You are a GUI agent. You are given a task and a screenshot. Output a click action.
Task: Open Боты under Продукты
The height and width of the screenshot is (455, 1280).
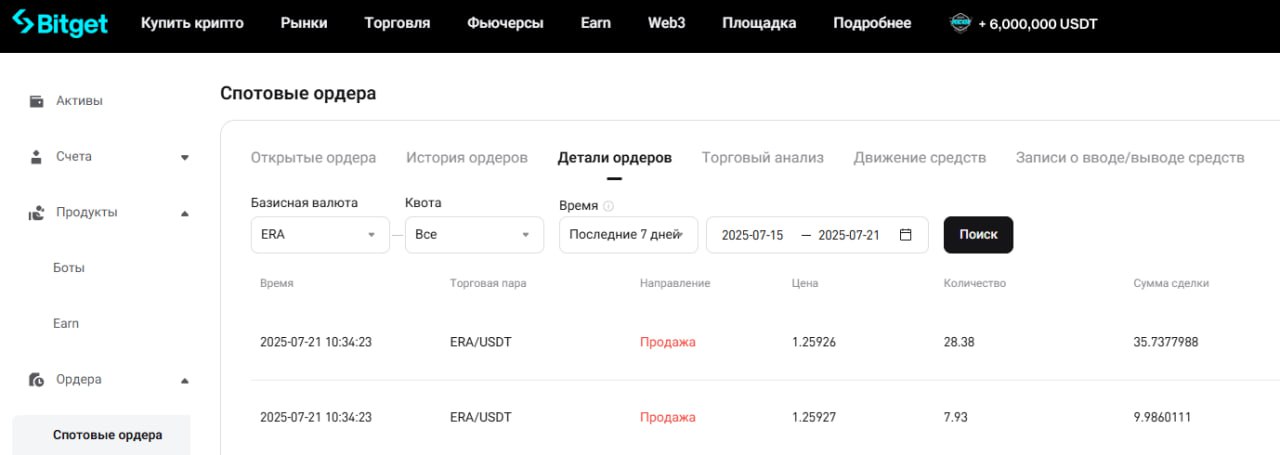[x=69, y=268]
